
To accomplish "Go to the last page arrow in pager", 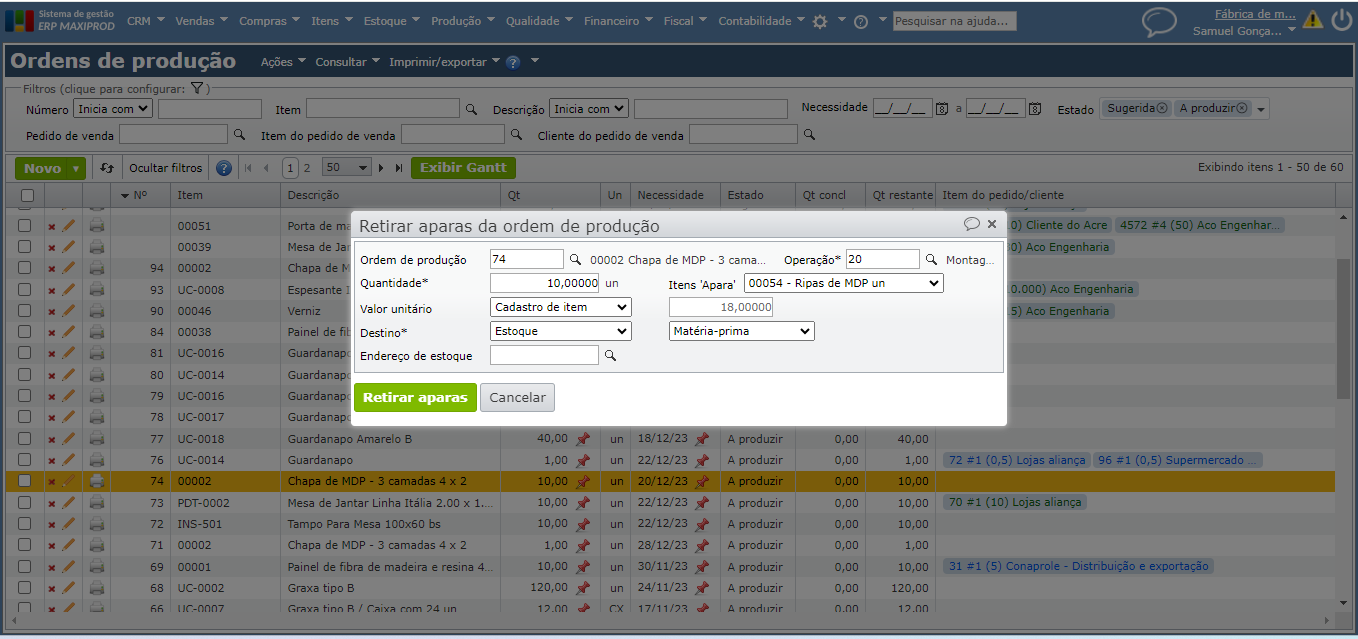I will (x=399, y=168).
